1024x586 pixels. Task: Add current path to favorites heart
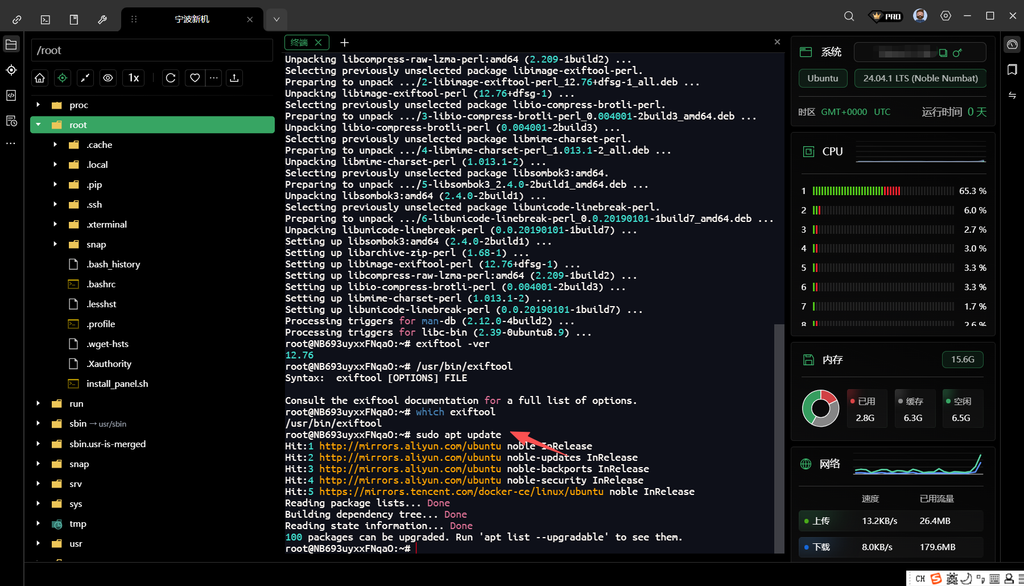pyautogui.click(x=195, y=78)
